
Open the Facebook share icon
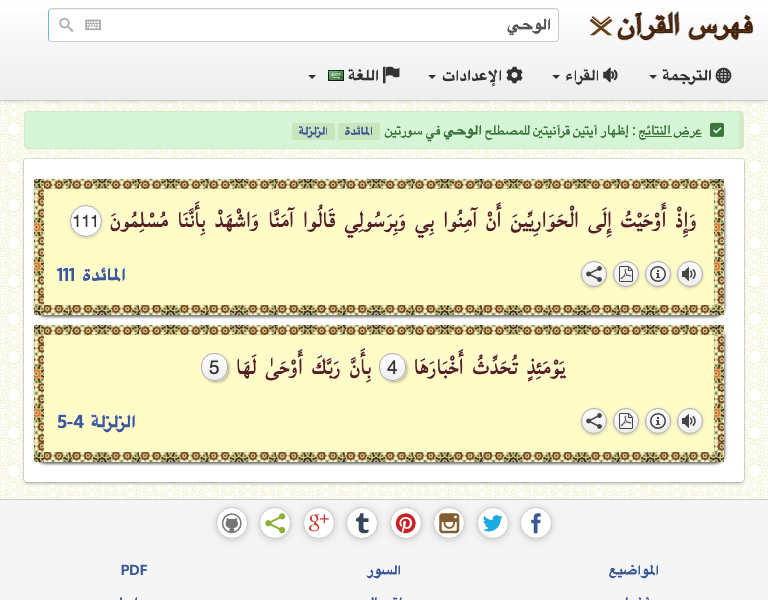point(536,523)
